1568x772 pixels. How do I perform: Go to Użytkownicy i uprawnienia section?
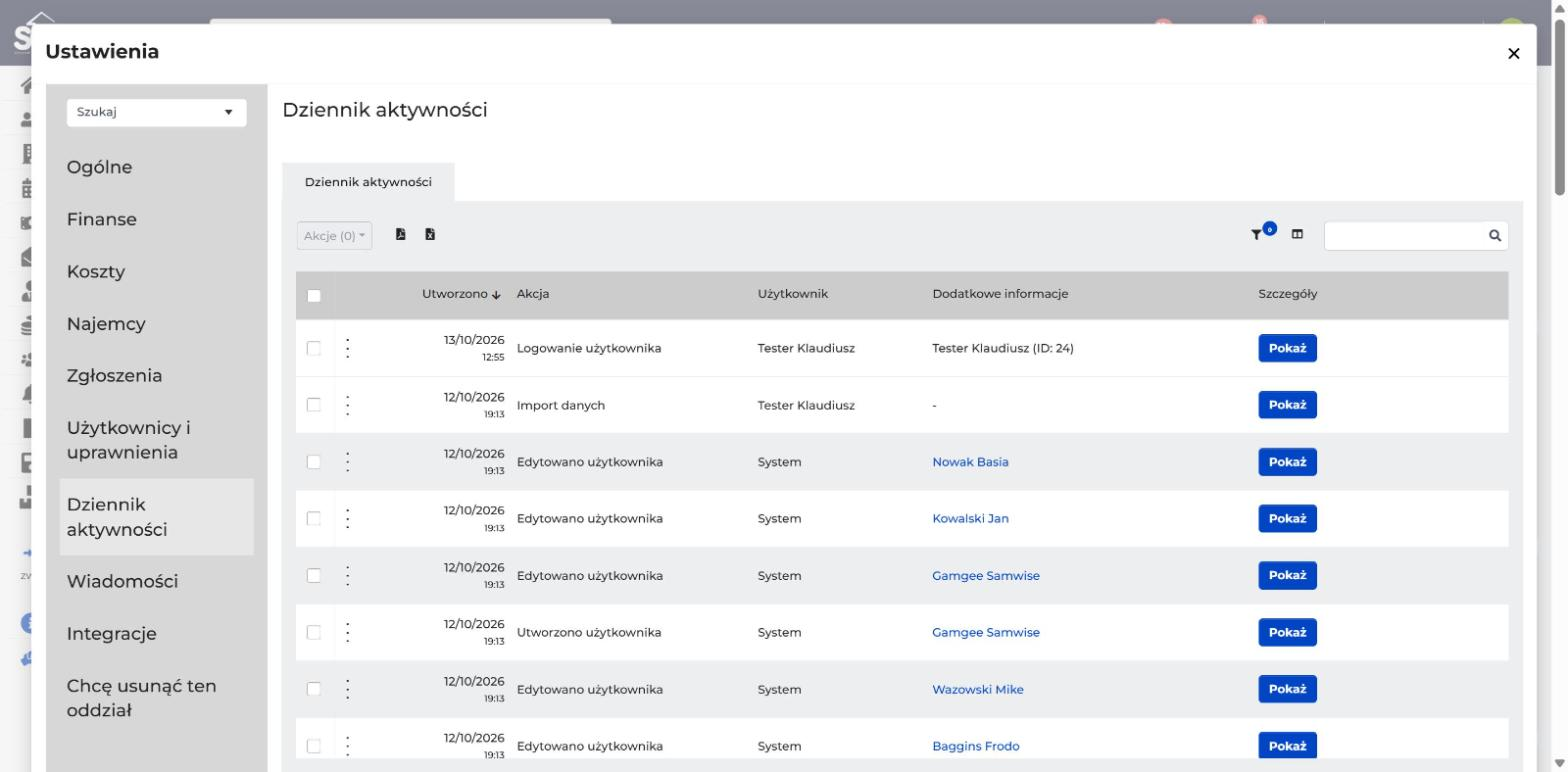pos(128,440)
